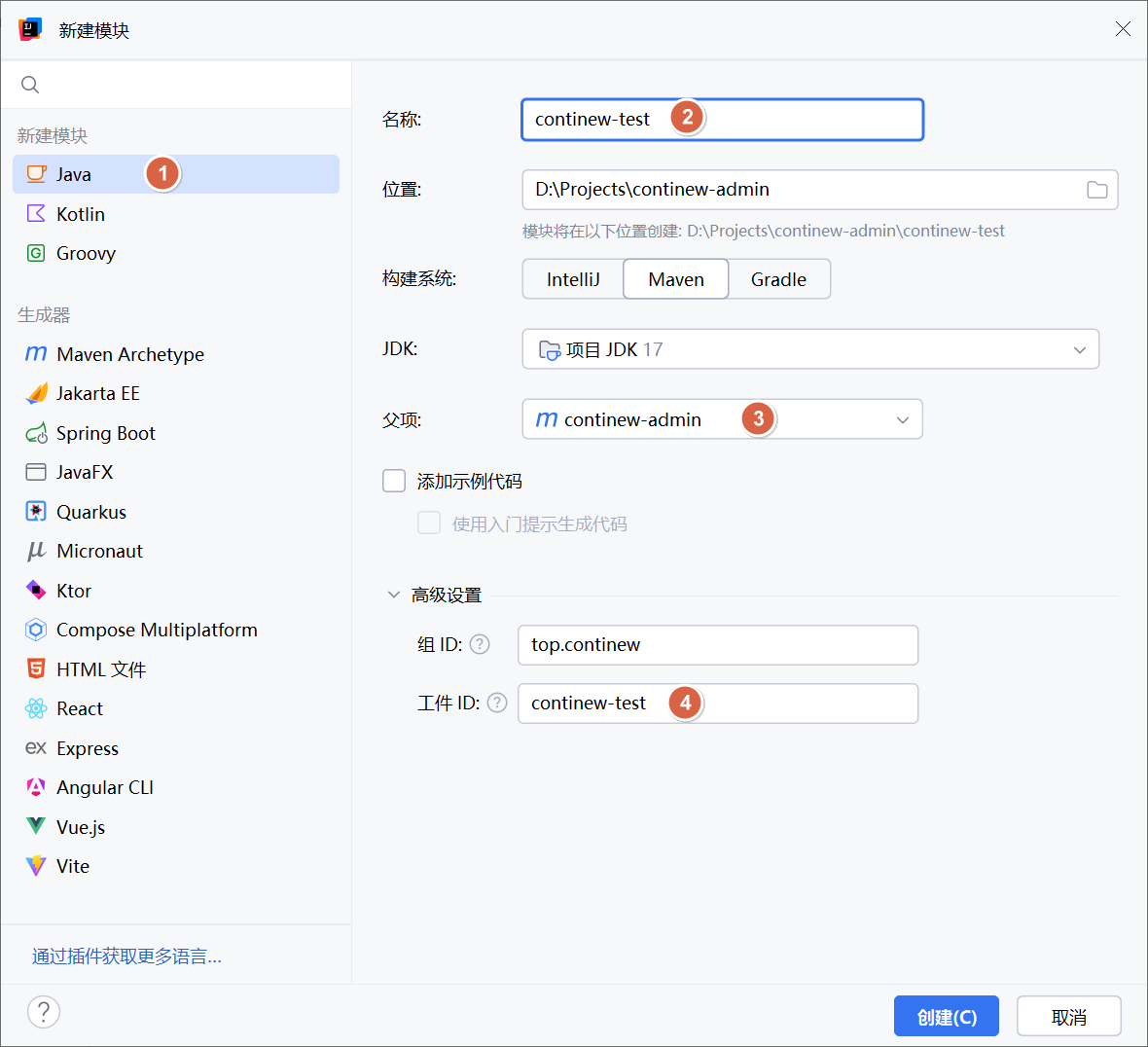Select IntelliJ as the build system
Screen dimensions: 1148x1047
click(573, 279)
